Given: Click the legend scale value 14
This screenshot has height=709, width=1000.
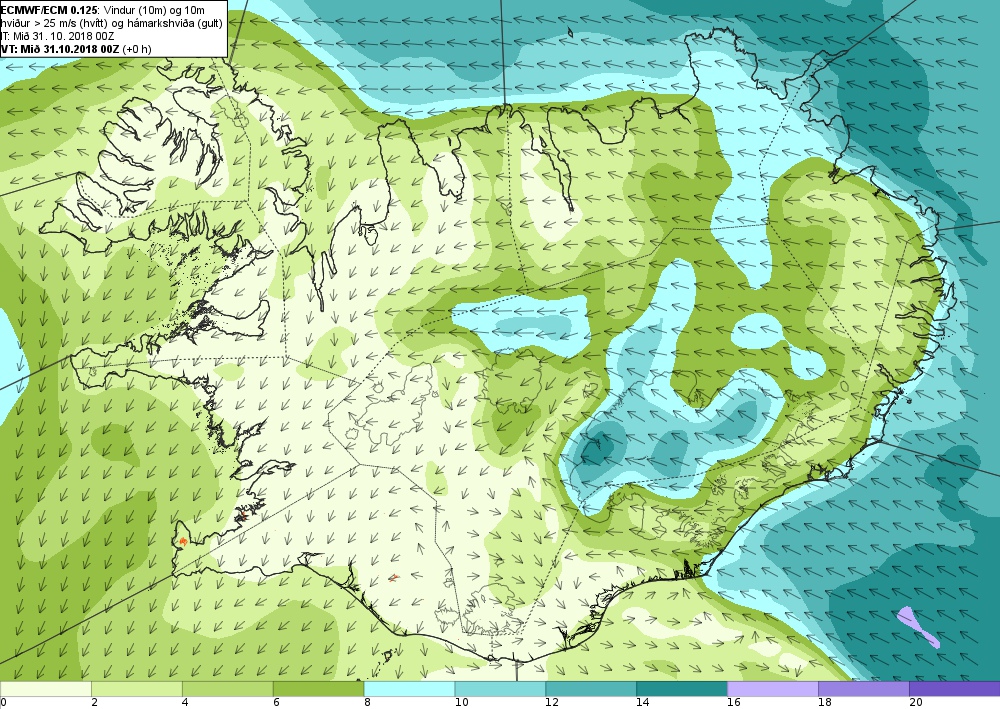Looking at the screenshot, I should pos(643,703).
